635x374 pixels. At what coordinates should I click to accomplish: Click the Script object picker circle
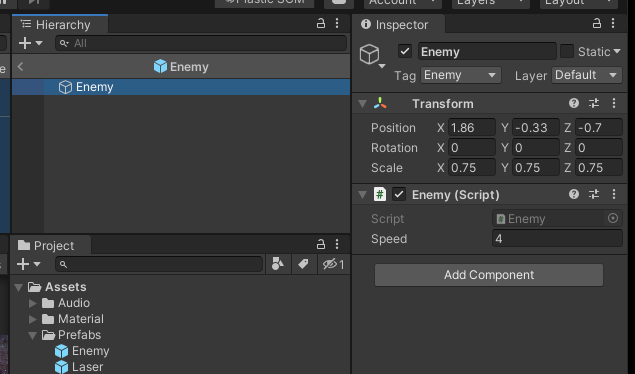[x=613, y=219]
